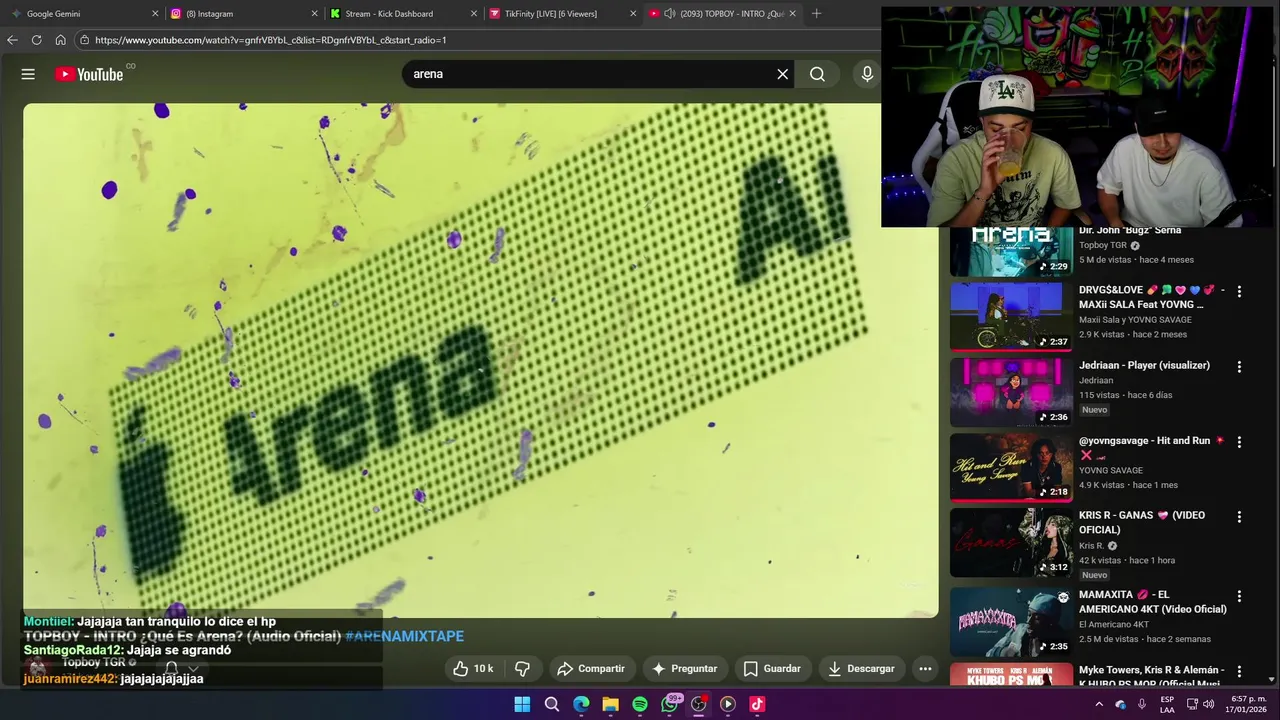1280x720 pixels.
Task: Open the Hit and Run video thumbnail
Action: (x=1011, y=467)
